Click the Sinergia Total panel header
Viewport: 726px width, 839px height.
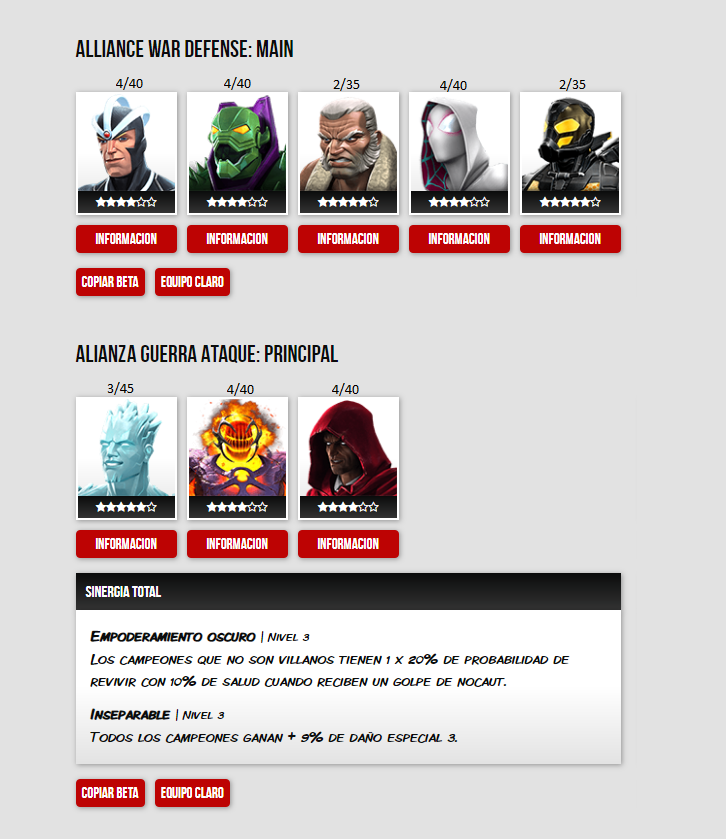pyautogui.click(x=348, y=591)
